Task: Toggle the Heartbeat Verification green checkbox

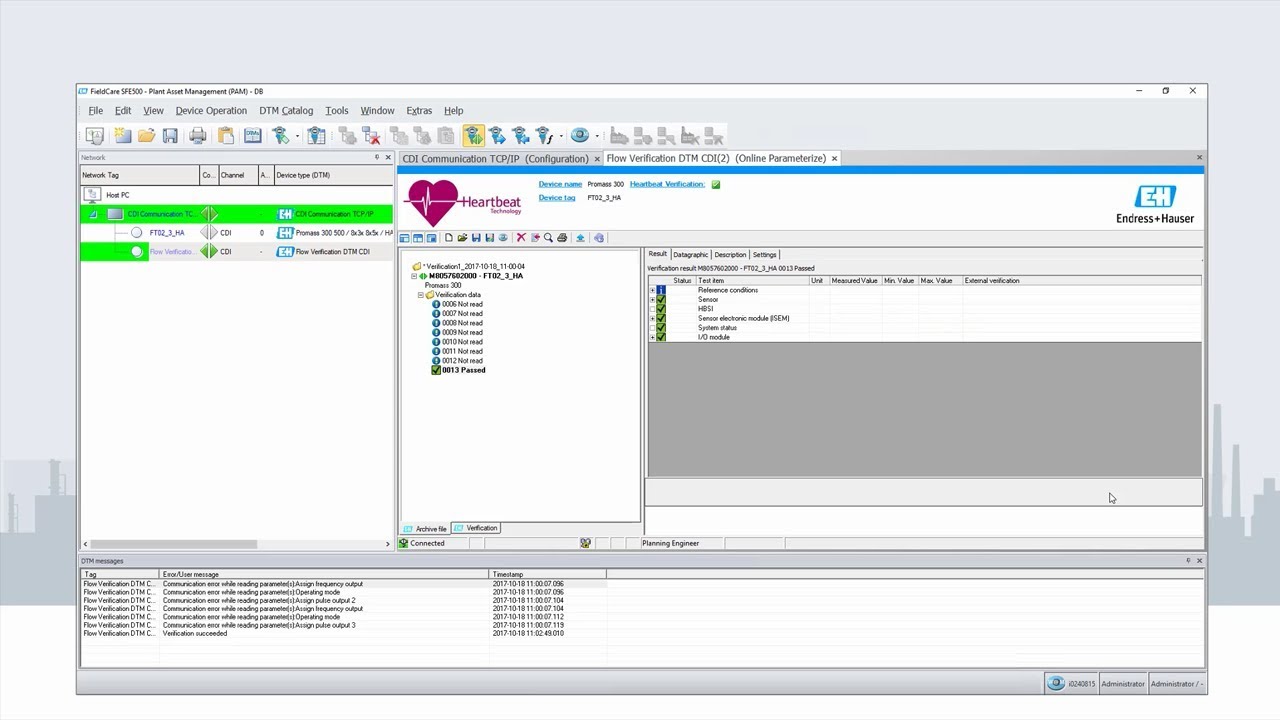Action: click(x=715, y=184)
